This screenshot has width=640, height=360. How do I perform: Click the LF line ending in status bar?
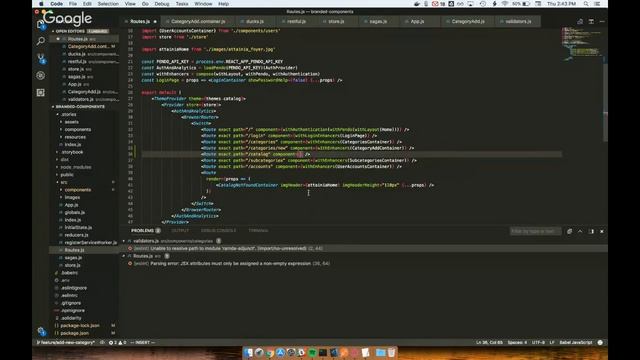click(x=552, y=342)
